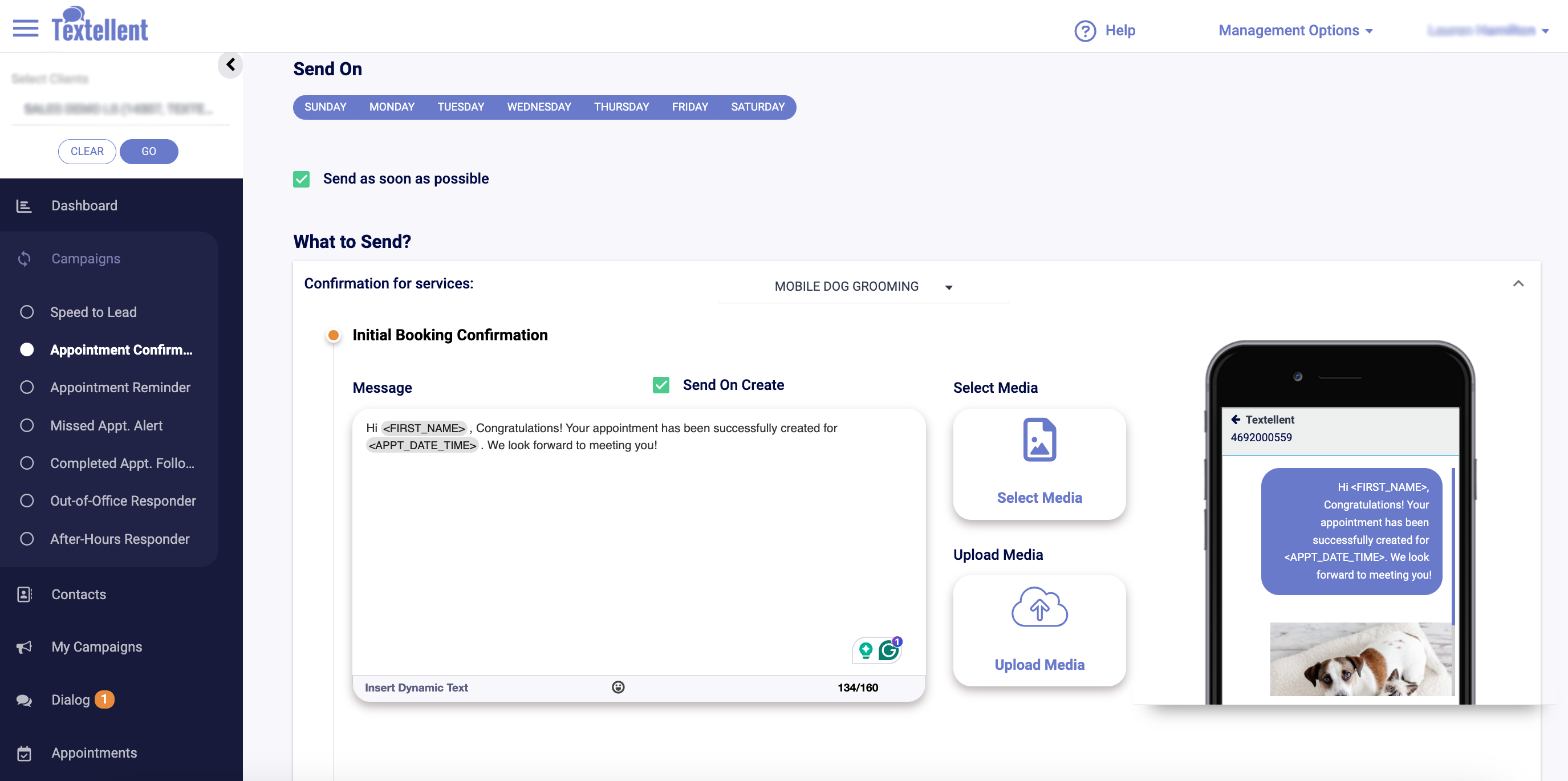Expand the Management Options dropdown

[x=1295, y=30]
